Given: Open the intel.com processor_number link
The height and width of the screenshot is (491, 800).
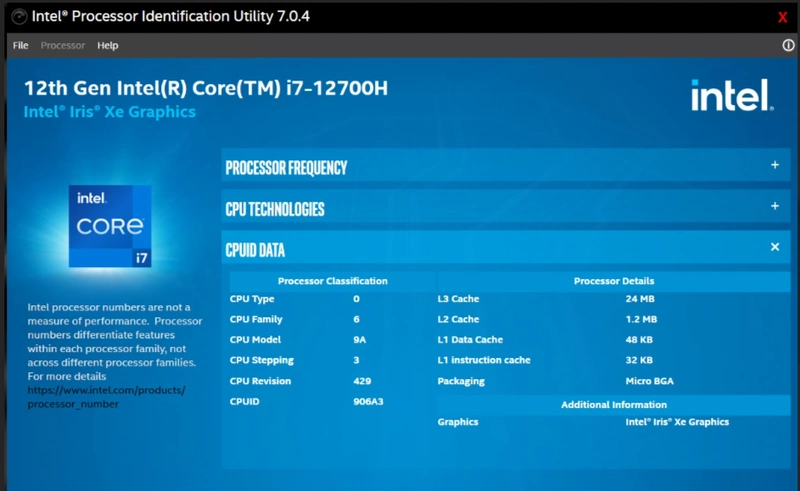Looking at the screenshot, I should pos(106,397).
